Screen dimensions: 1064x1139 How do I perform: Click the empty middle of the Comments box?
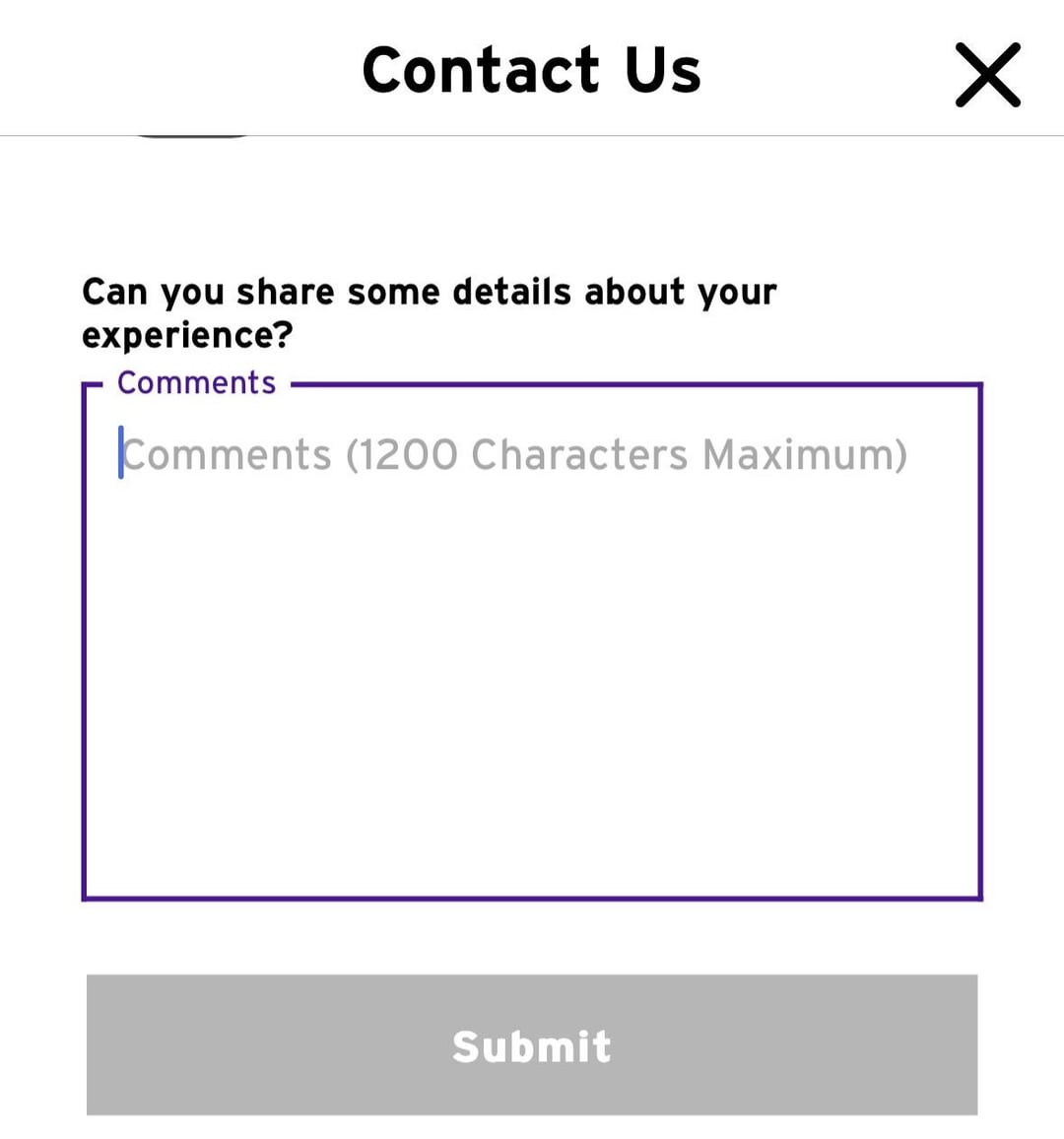pyautogui.click(x=532, y=670)
